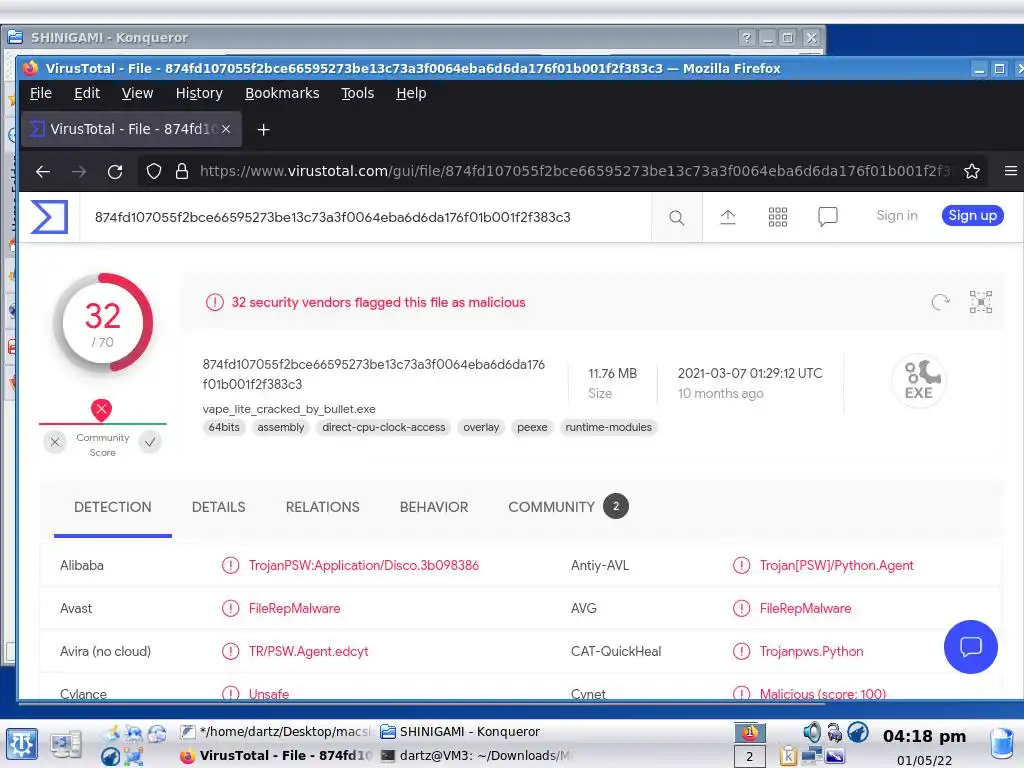The image size is (1024, 768).
Task: Click the community score bar marker
Action: (x=101, y=410)
